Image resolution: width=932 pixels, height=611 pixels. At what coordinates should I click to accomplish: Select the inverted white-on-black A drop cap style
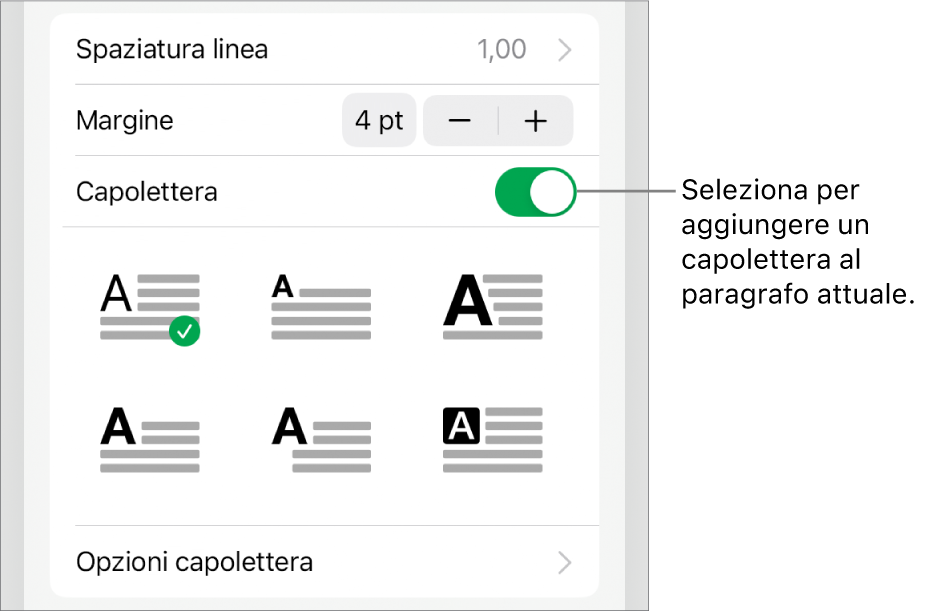tap(492, 440)
